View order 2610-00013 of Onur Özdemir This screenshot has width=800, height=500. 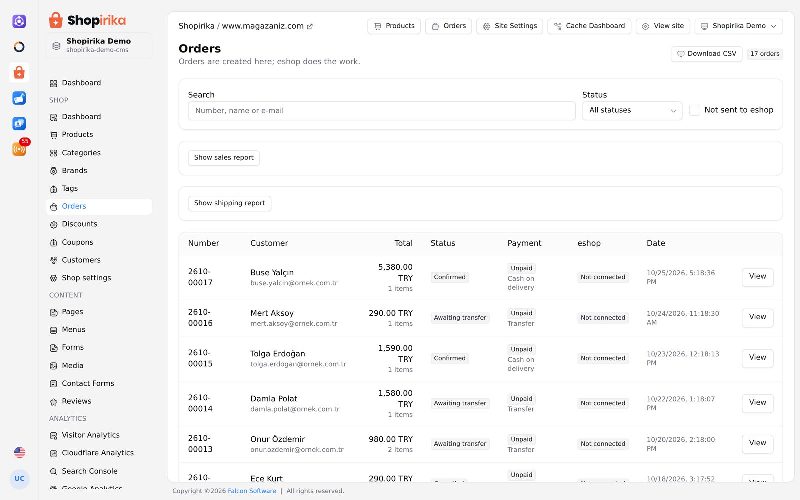(x=758, y=443)
